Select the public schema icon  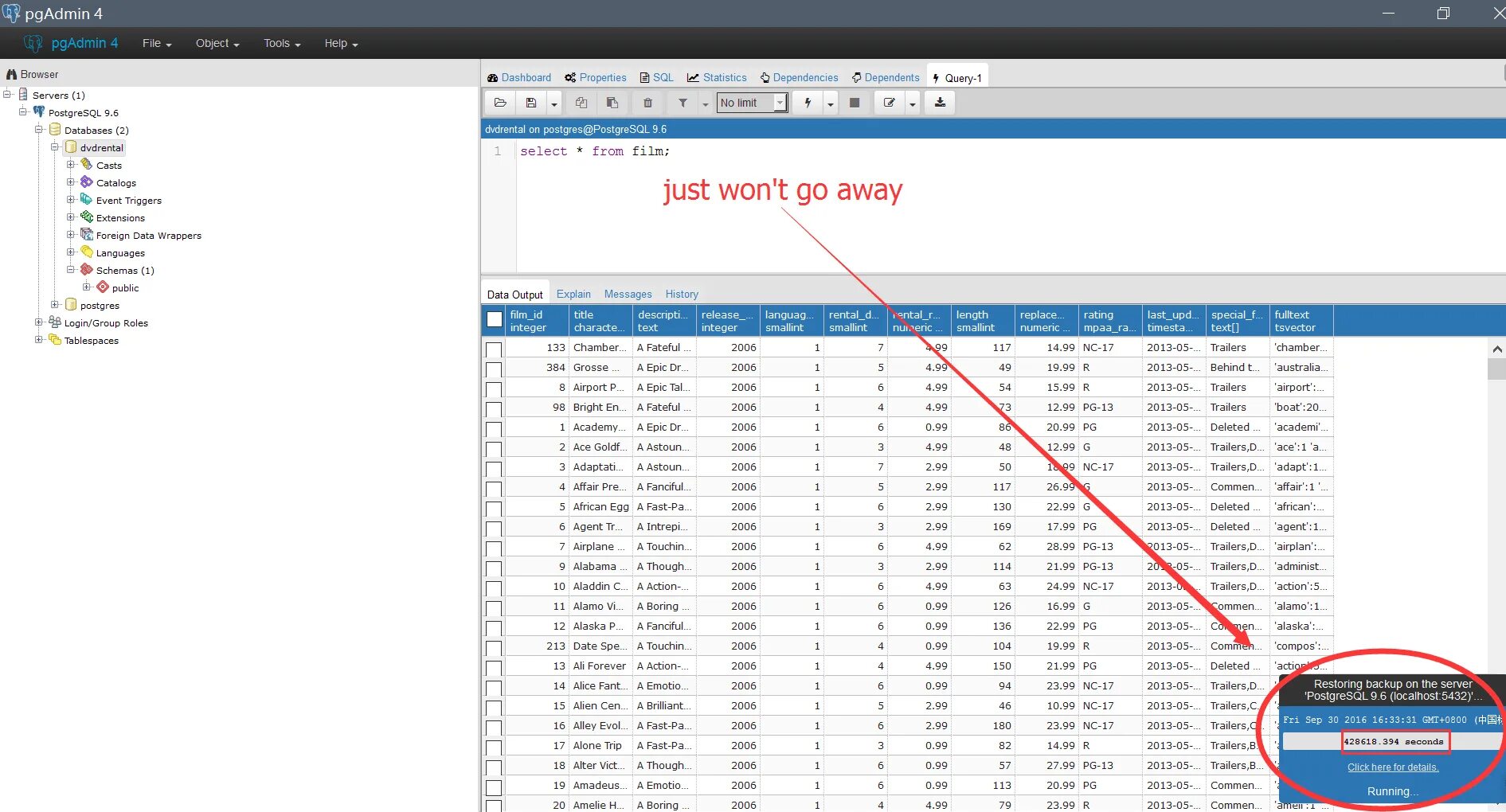(x=103, y=287)
